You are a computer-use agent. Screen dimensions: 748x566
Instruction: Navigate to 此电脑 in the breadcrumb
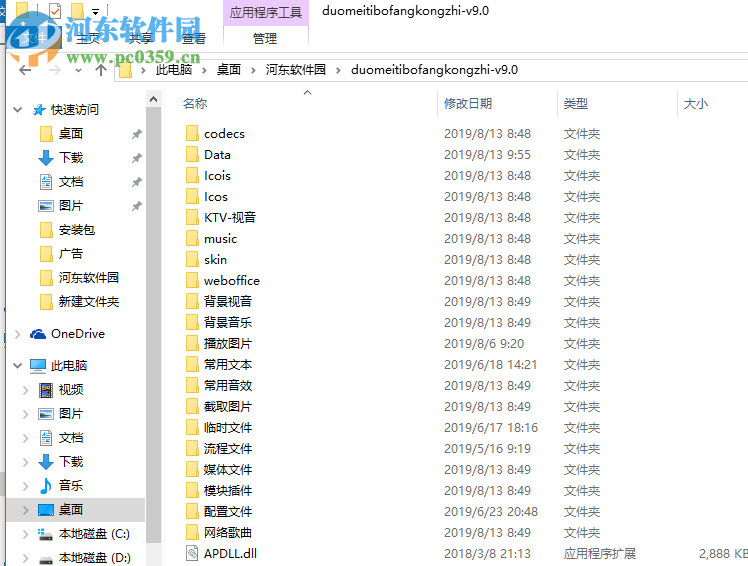pyautogui.click(x=174, y=70)
